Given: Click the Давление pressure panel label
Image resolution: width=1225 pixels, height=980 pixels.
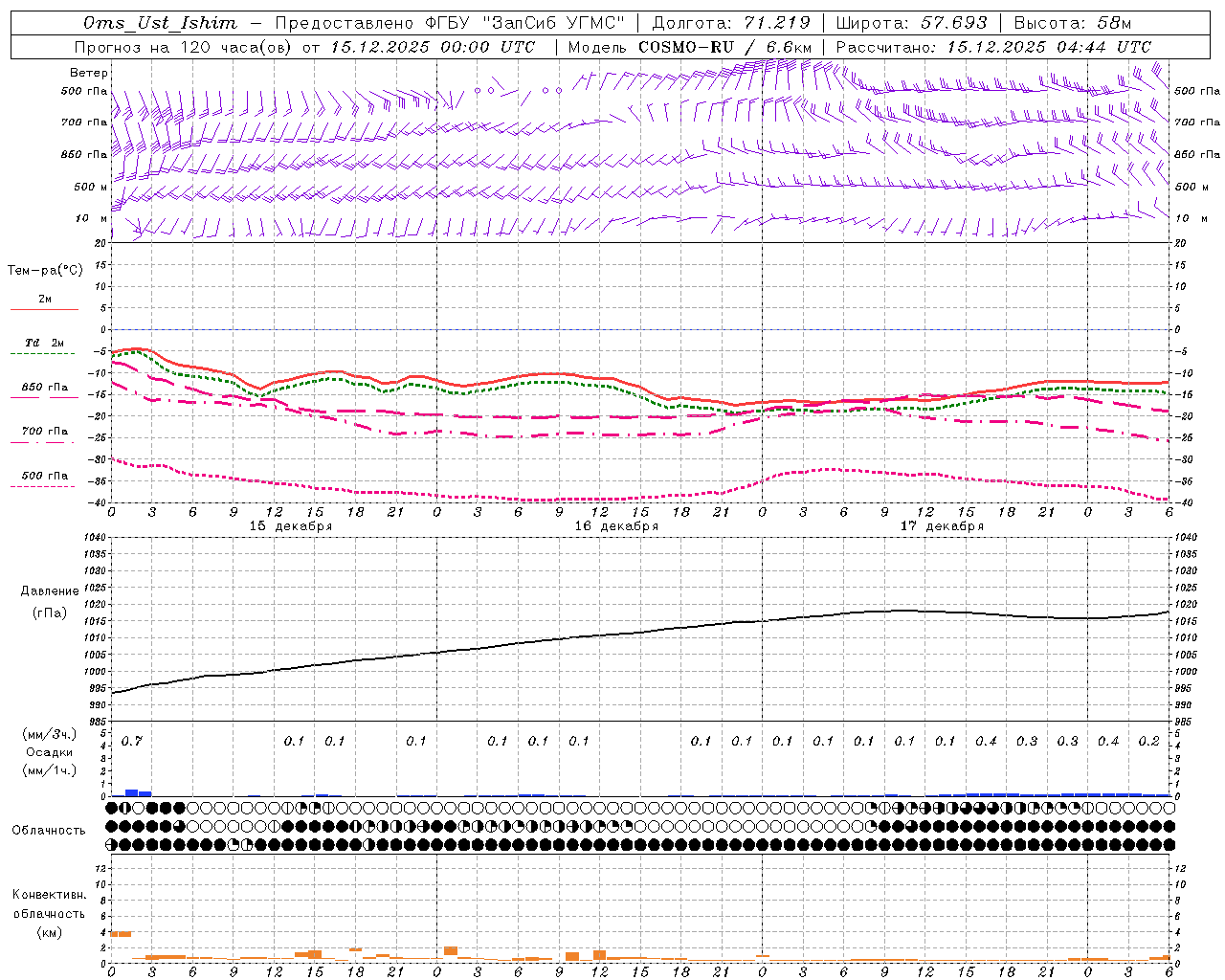Looking at the screenshot, I should [x=49, y=591].
